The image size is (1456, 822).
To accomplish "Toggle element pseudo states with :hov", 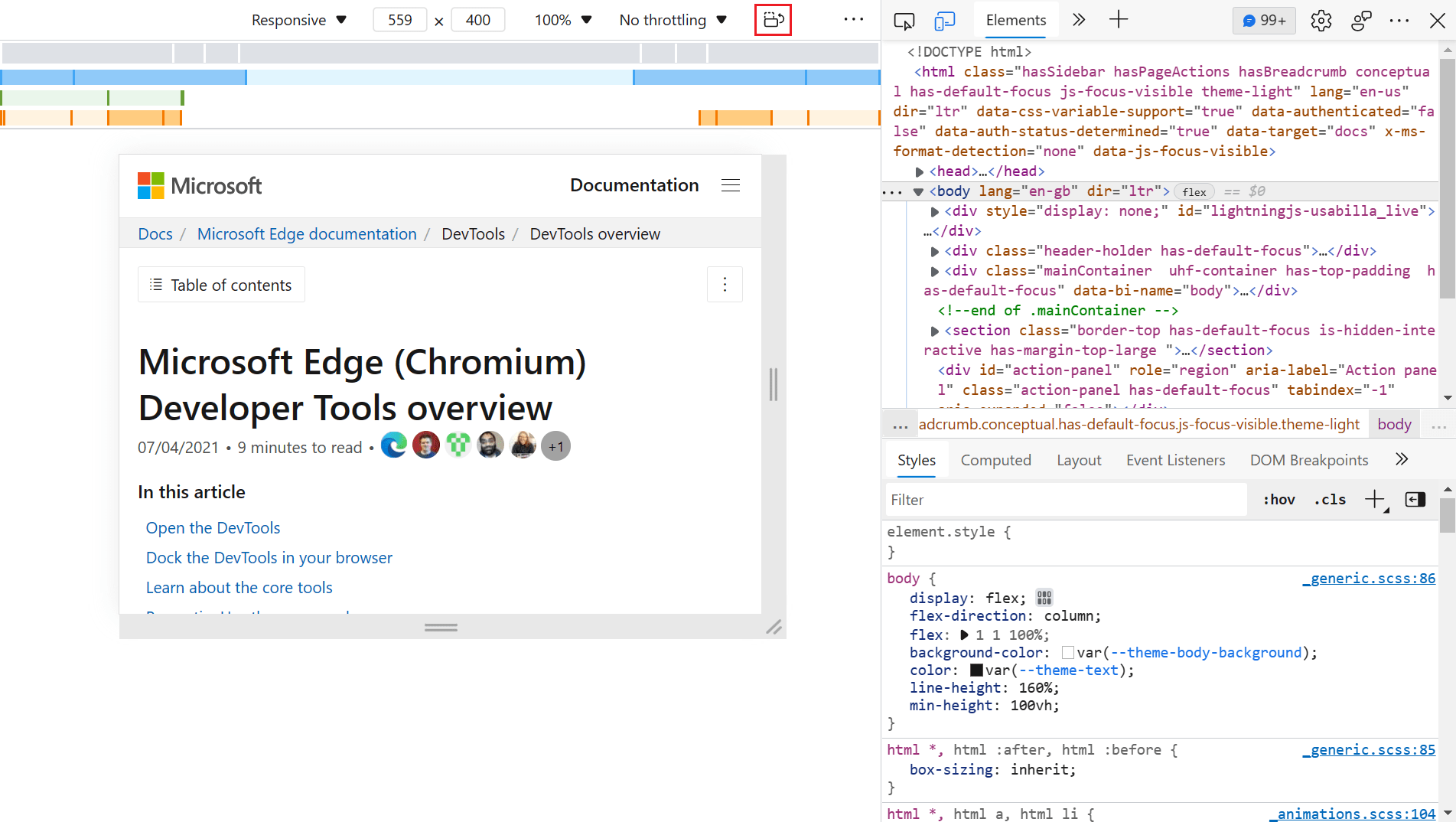I will (1278, 499).
